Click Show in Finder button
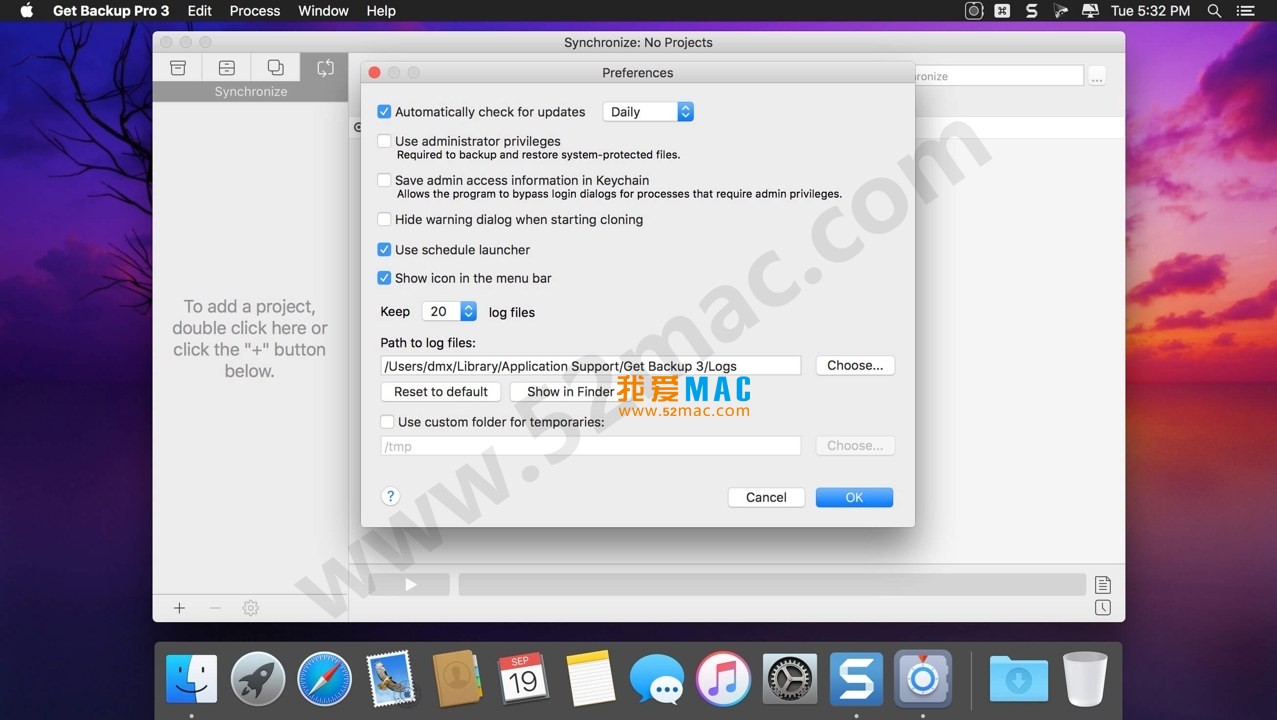Image resolution: width=1277 pixels, height=720 pixels. point(570,392)
